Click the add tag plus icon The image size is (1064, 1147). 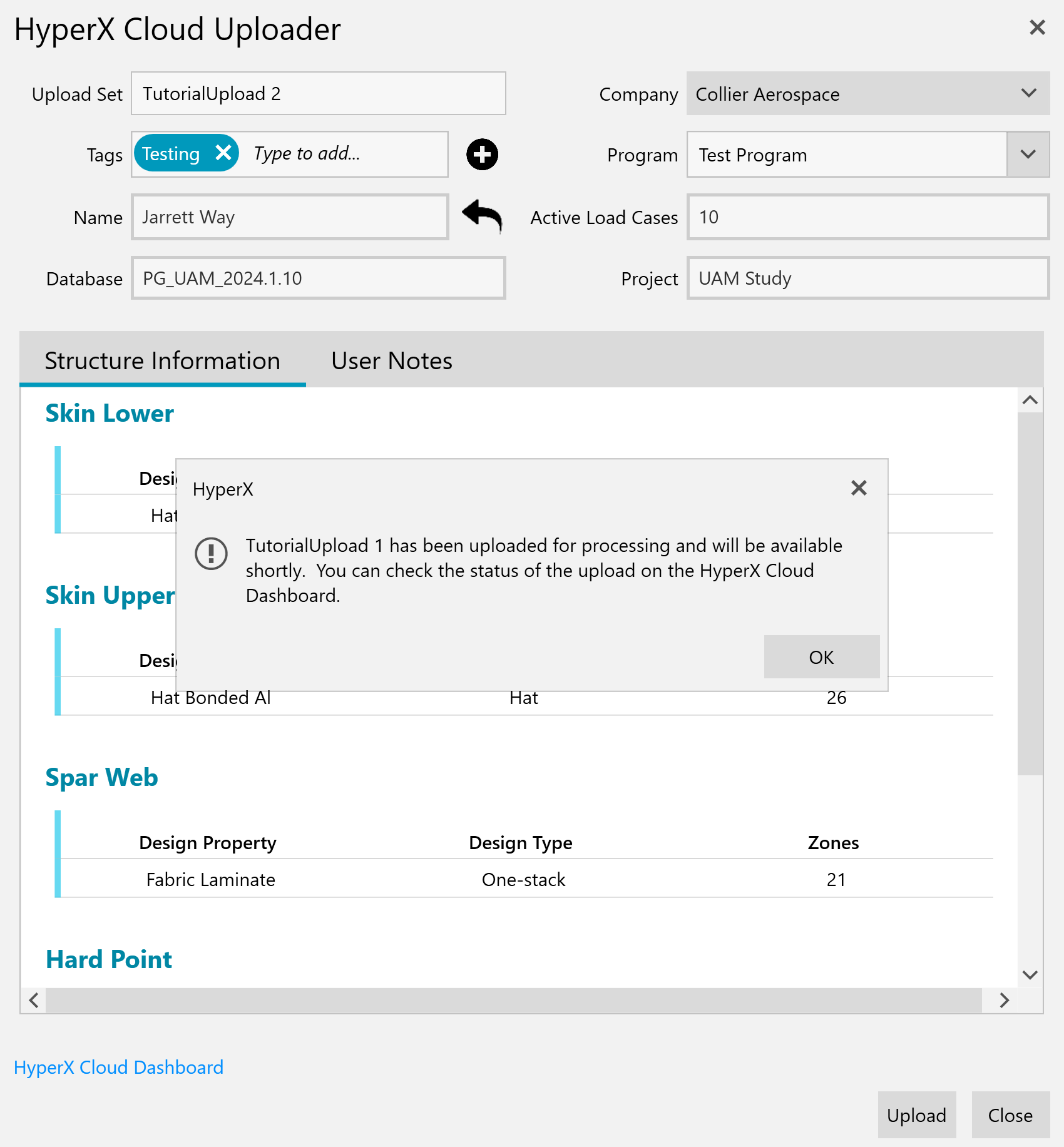click(x=482, y=155)
